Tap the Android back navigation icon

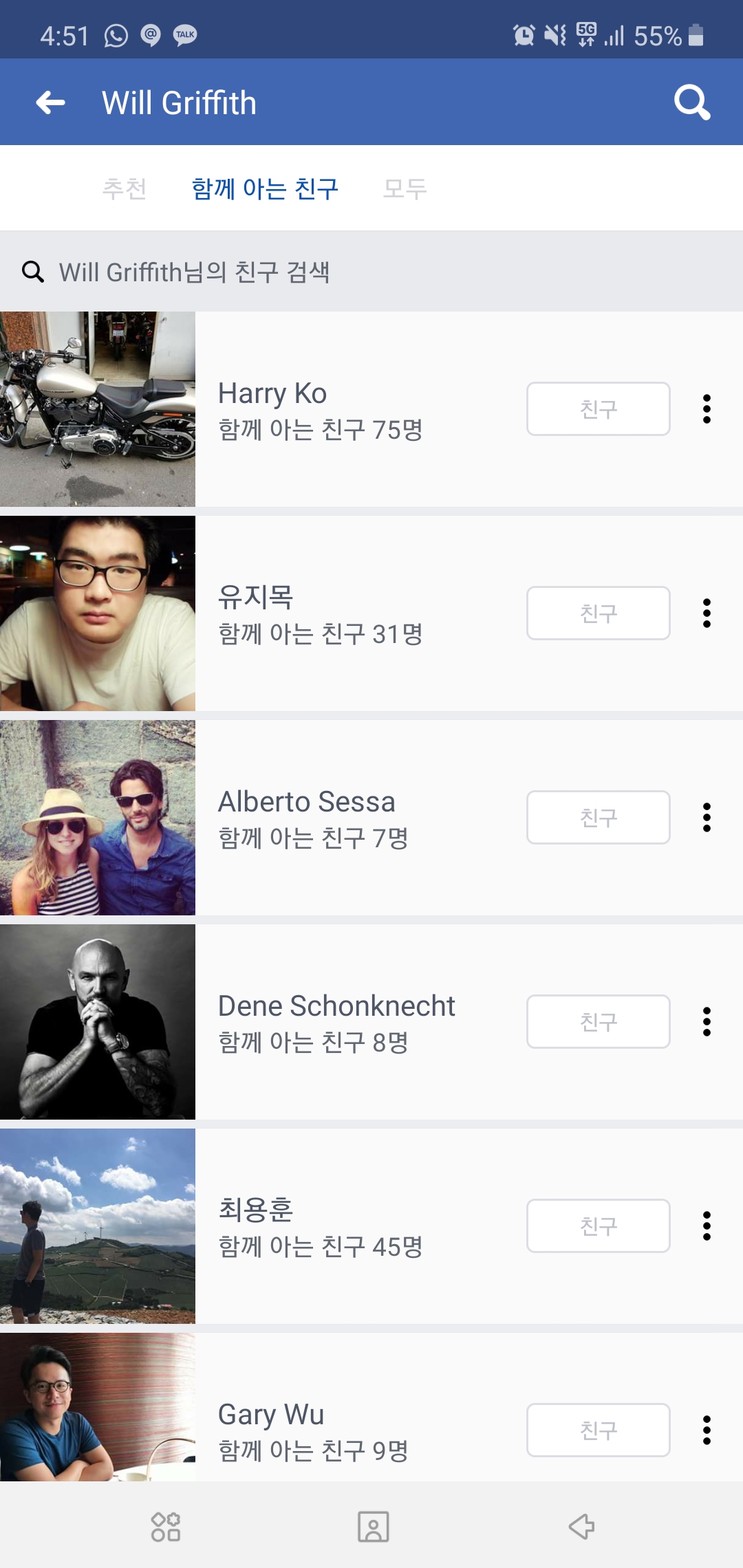581,1527
